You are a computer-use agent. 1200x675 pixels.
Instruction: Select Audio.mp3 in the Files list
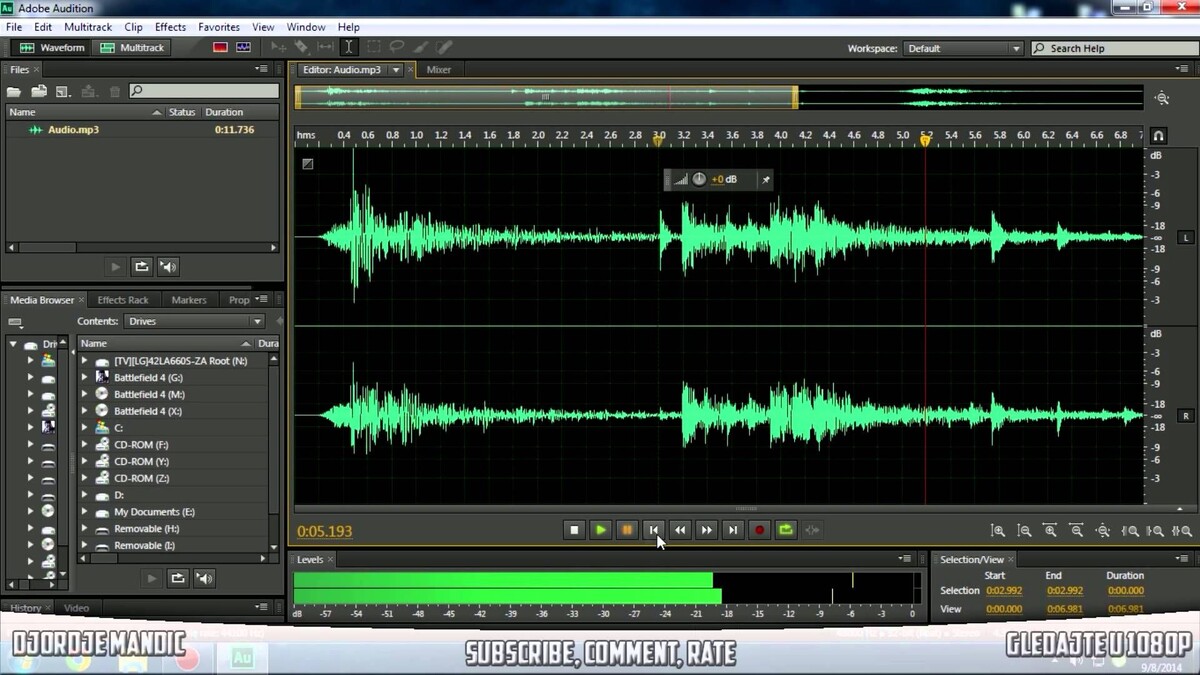pos(141,129)
